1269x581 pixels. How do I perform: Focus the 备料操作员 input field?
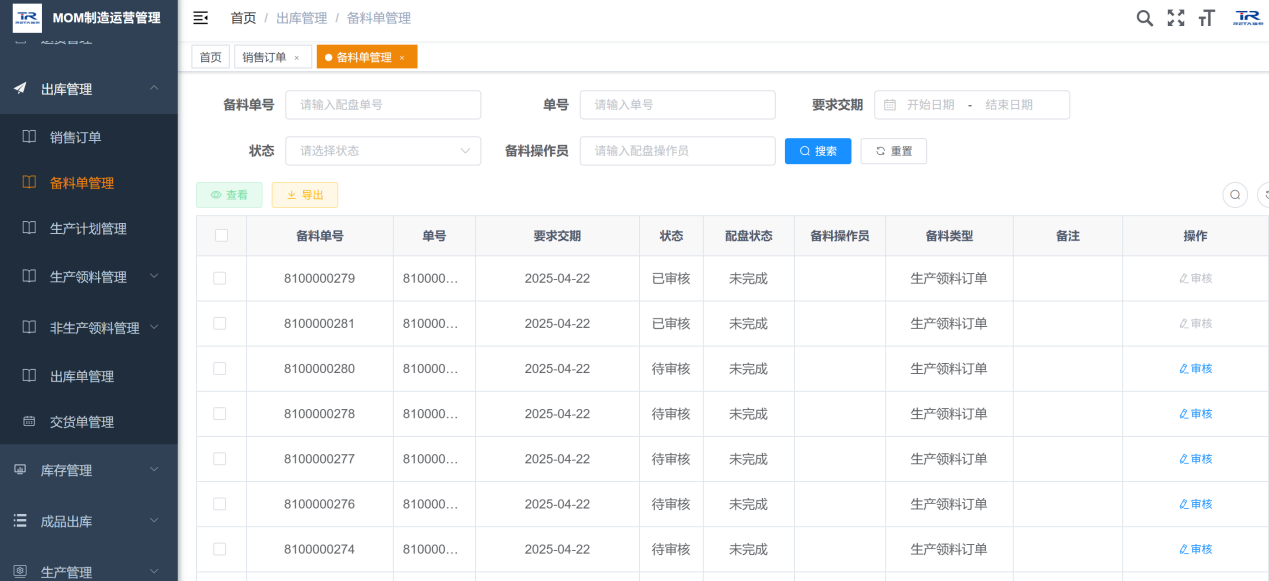click(678, 151)
